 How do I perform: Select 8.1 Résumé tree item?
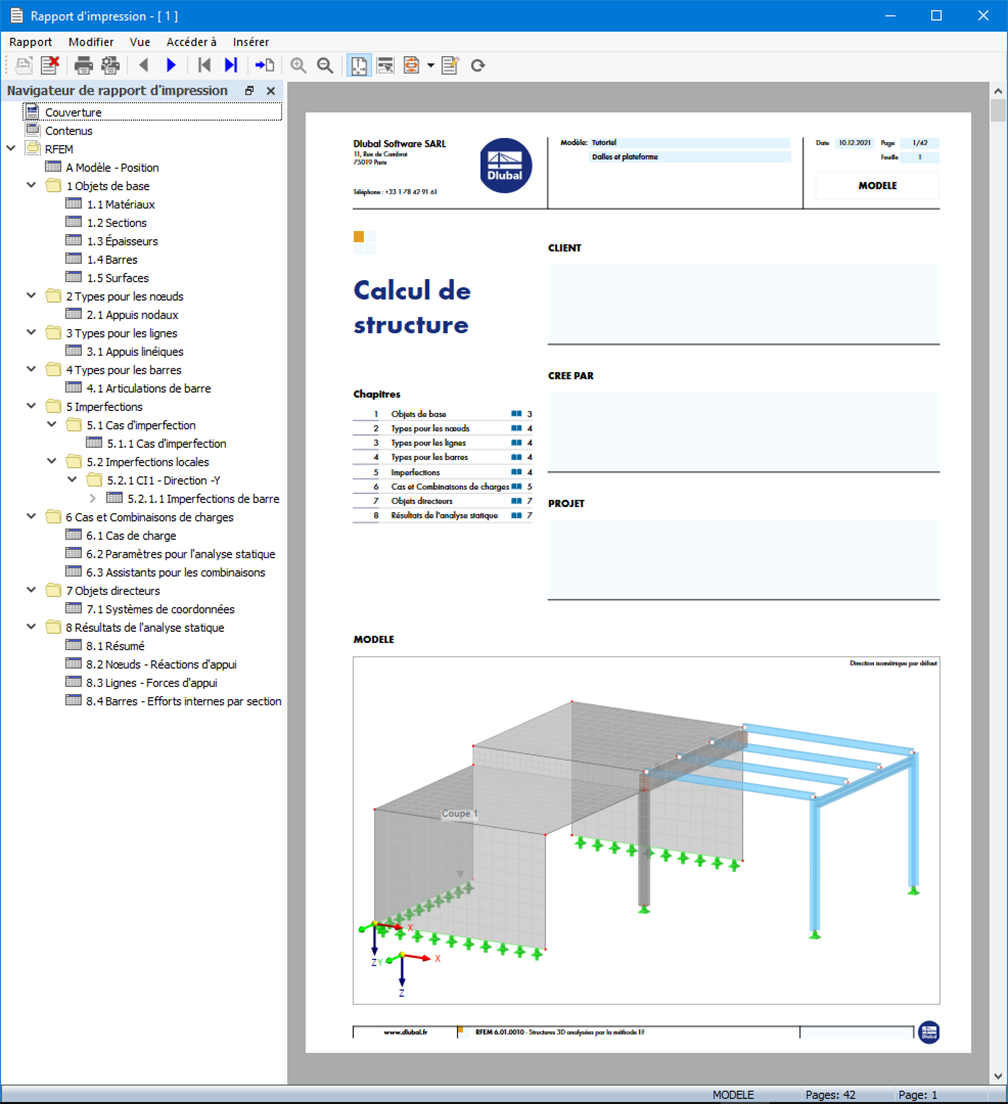tap(115, 646)
